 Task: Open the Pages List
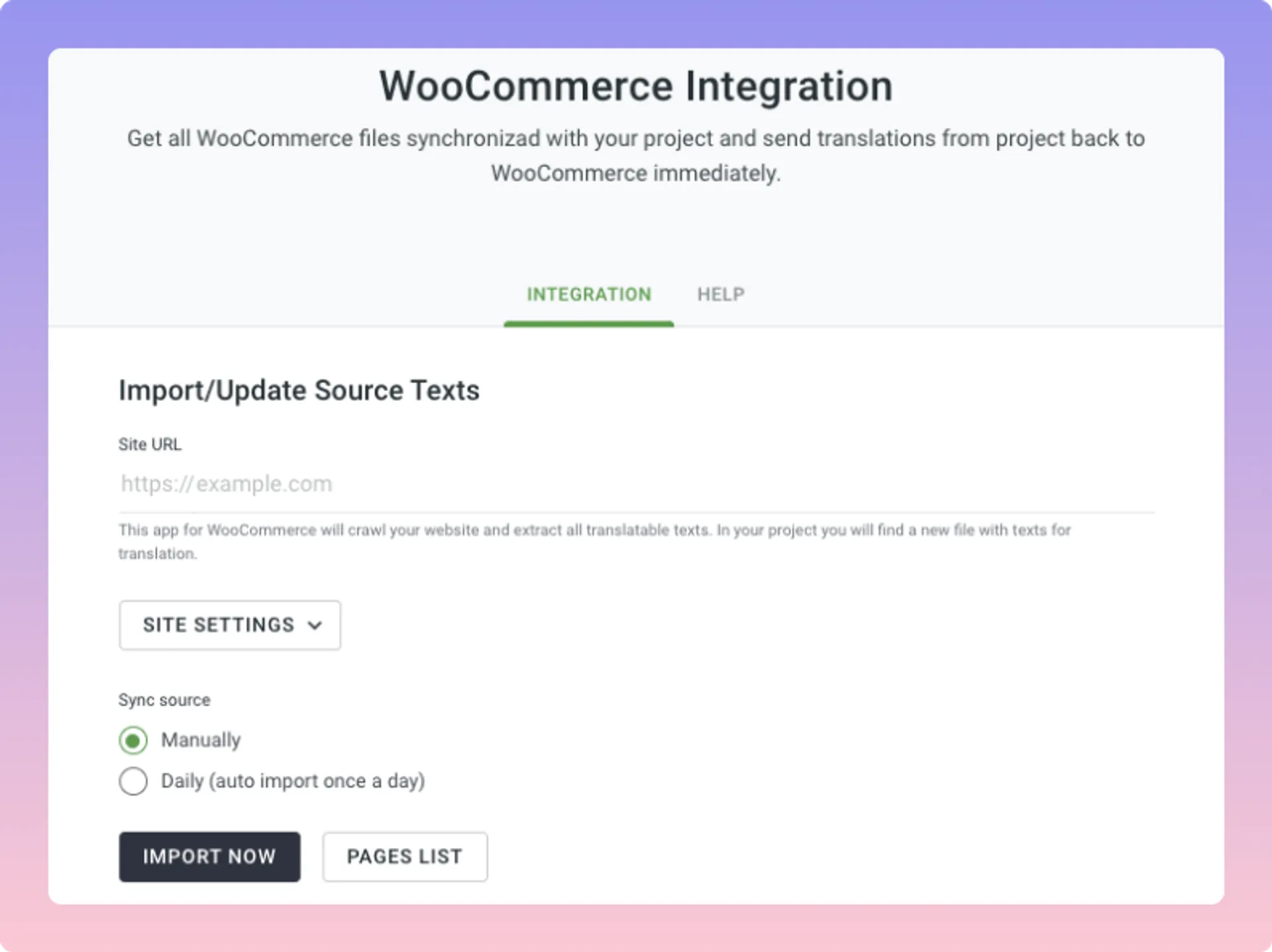[405, 857]
